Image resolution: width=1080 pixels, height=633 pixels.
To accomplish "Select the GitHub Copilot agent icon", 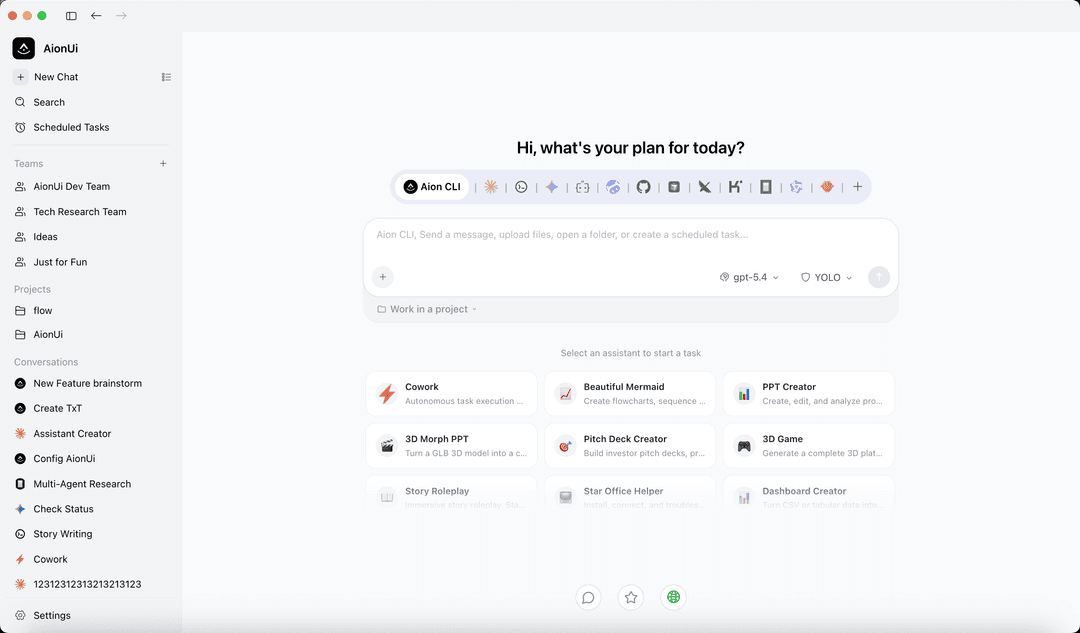I will coord(643,187).
